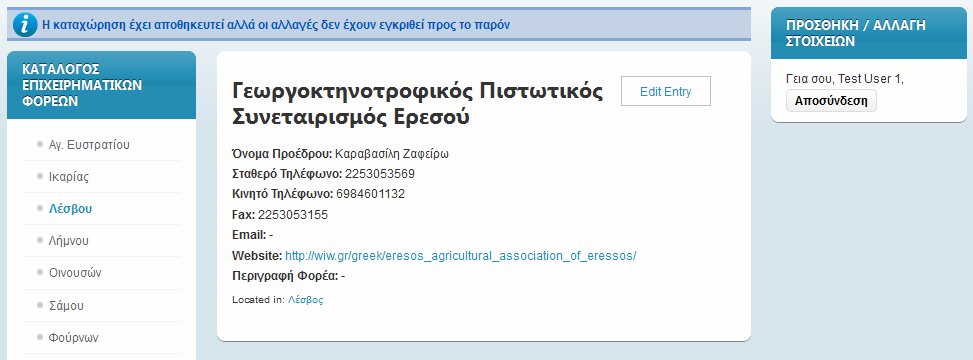This screenshot has width=973, height=360.
Task: Open the wiw.gr eressos website link
Action: (x=460, y=256)
